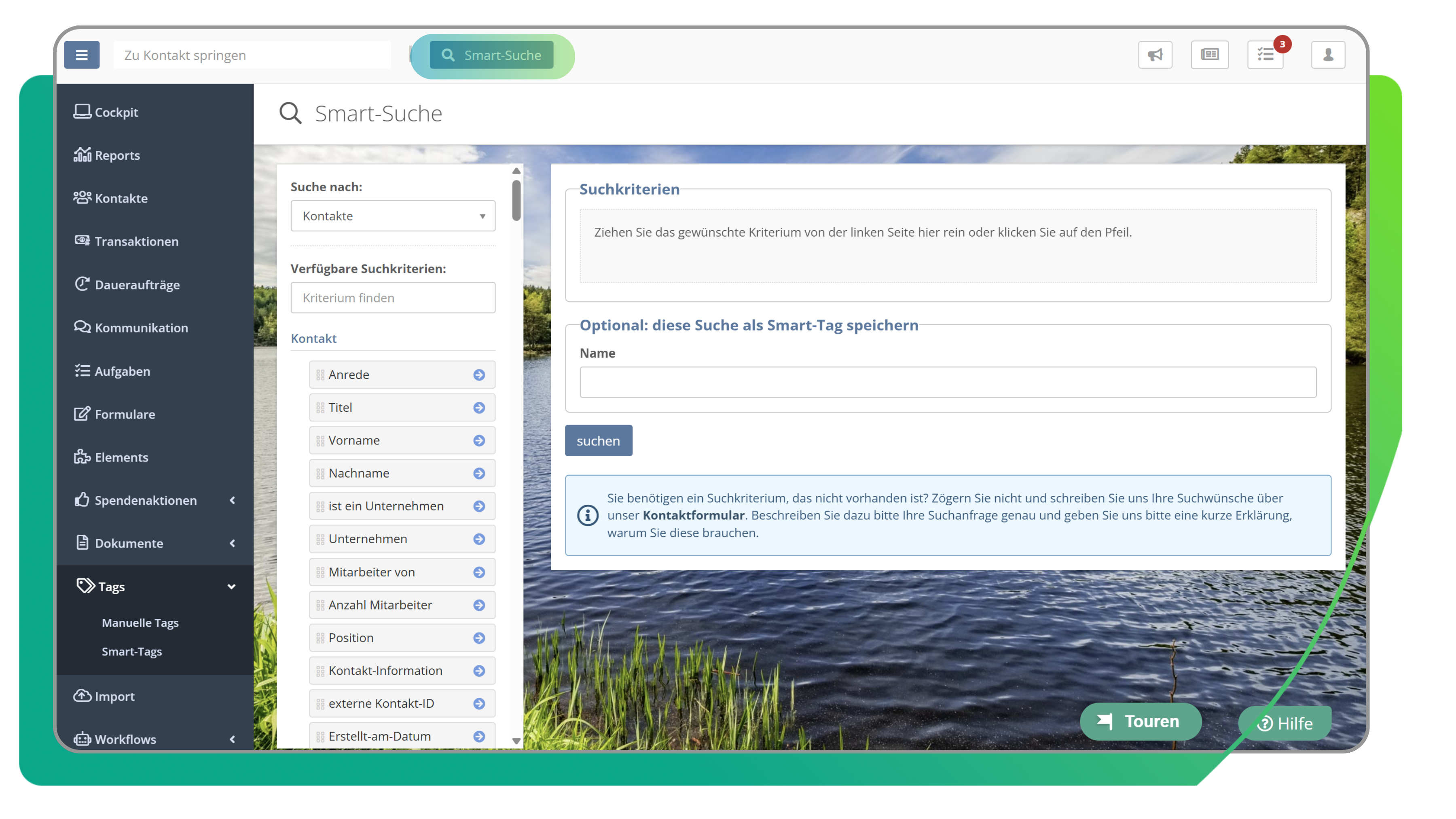Follow the Kontaktformular link
The image size is (1456, 819).
693,515
